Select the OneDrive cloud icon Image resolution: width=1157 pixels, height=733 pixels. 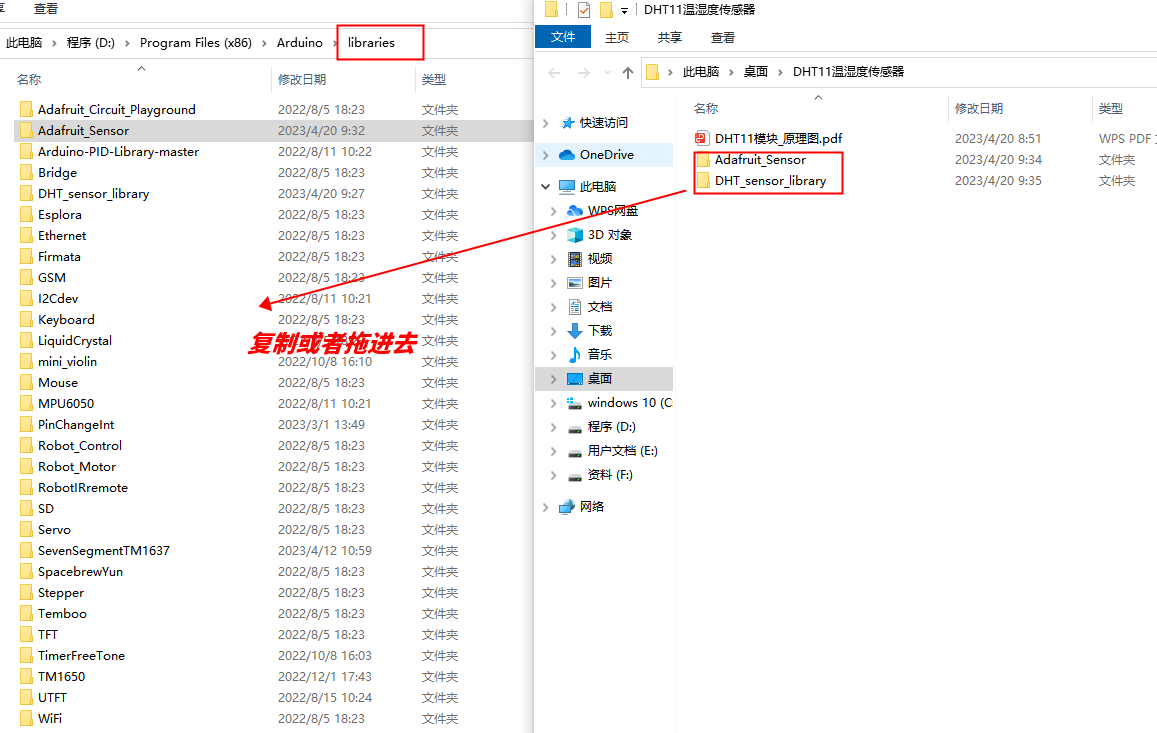coord(567,155)
